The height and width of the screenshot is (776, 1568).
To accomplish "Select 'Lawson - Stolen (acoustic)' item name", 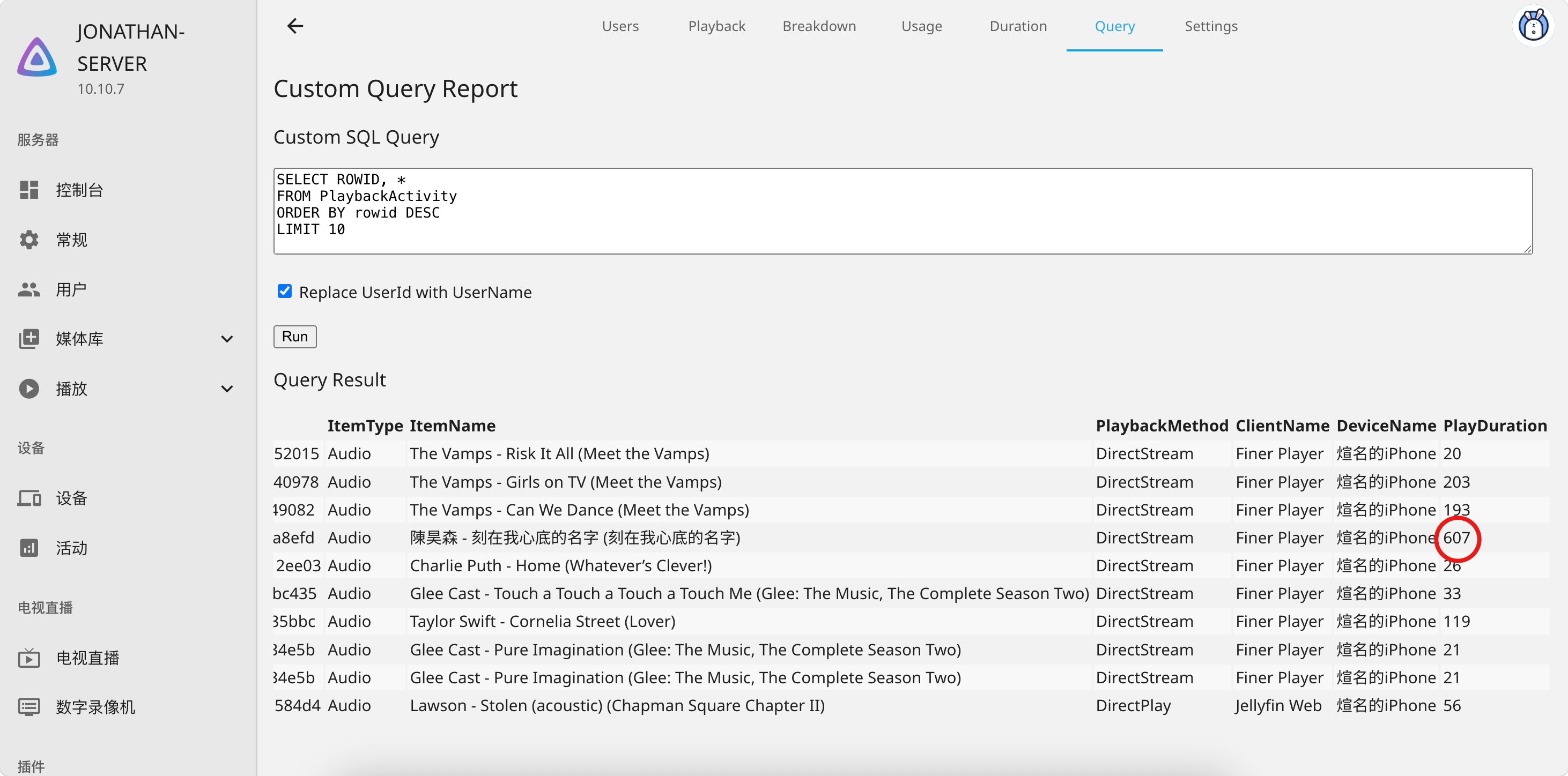I will 617,705.
